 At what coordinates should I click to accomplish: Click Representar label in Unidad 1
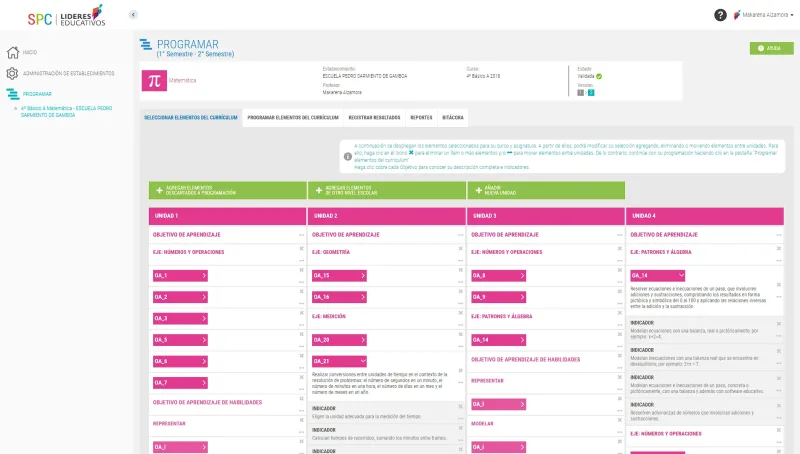pos(169,424)
